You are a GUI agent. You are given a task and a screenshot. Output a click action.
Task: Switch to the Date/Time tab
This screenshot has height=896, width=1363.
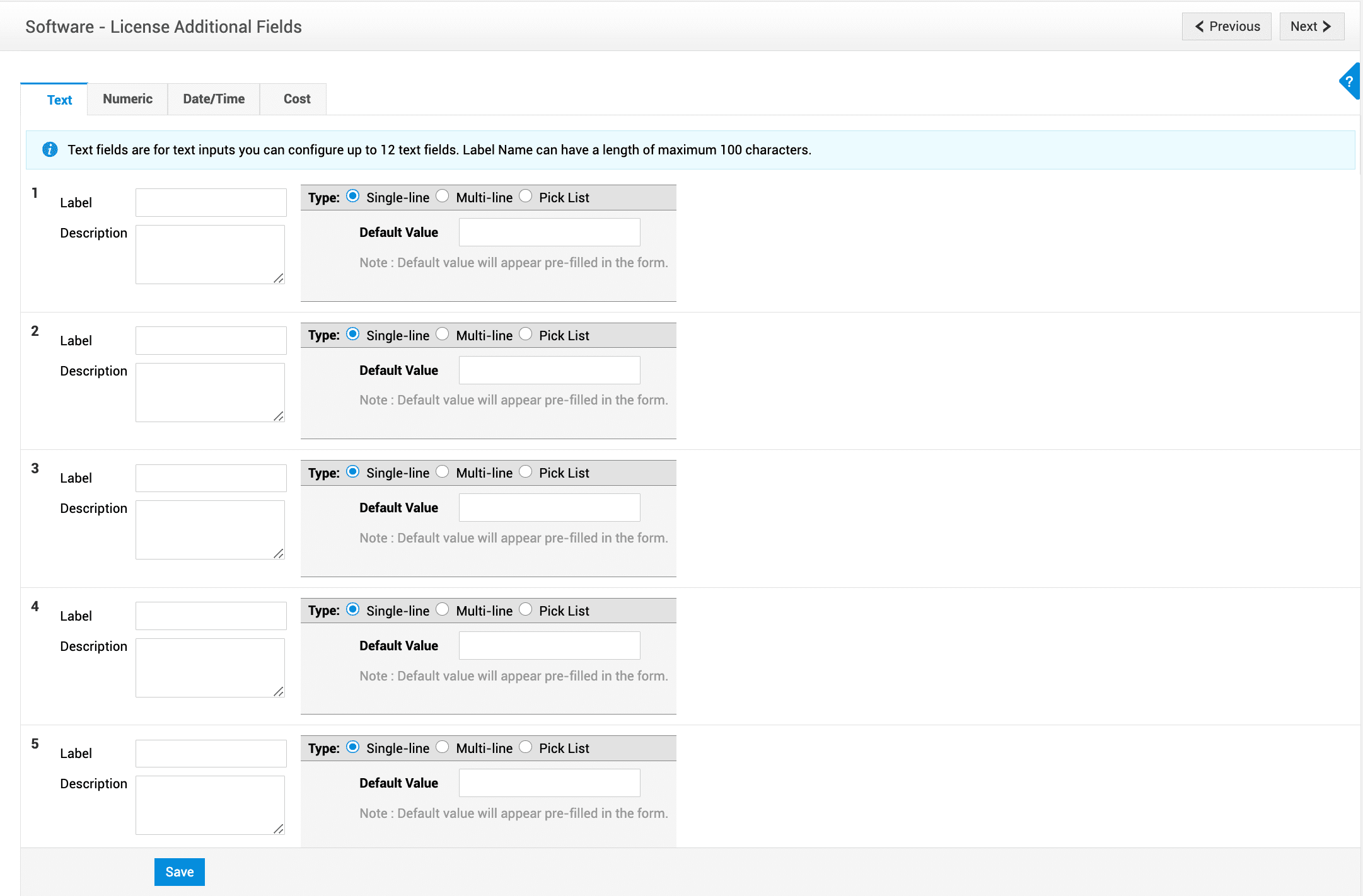click(214, 99)
